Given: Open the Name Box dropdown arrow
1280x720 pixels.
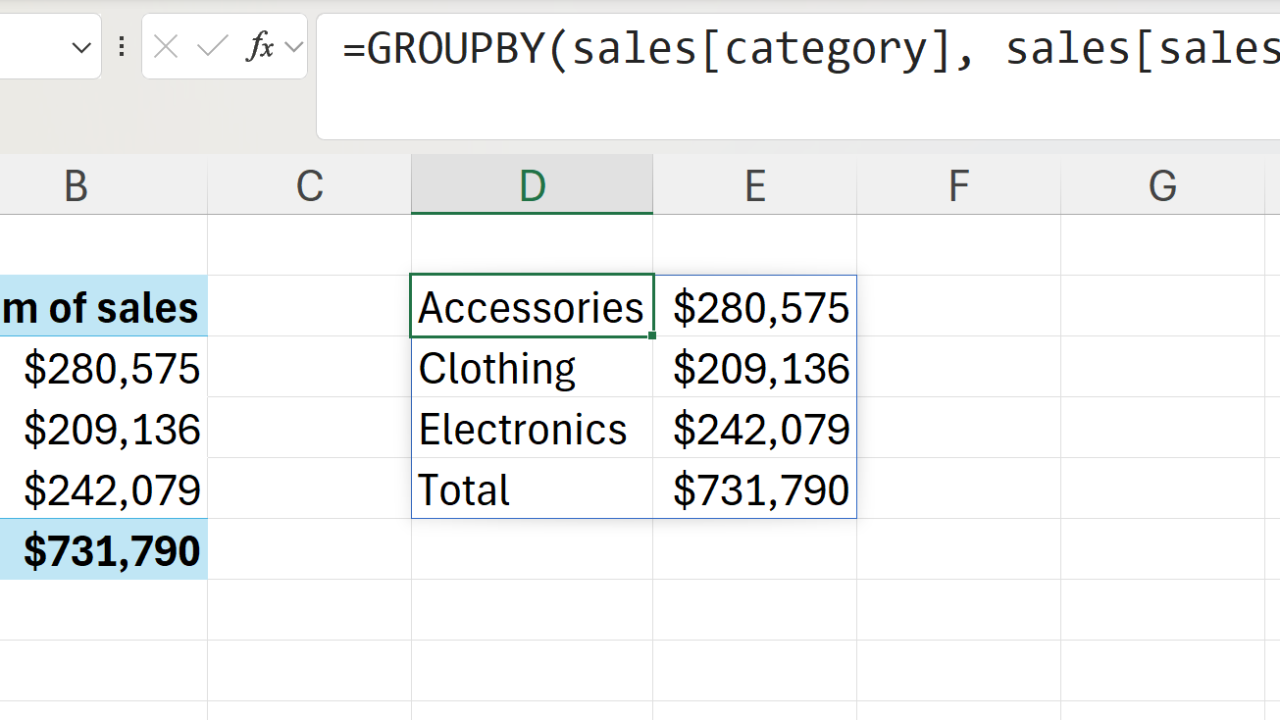Looking at the screenshot, I should pyautogui.click(x=82, y=47).
